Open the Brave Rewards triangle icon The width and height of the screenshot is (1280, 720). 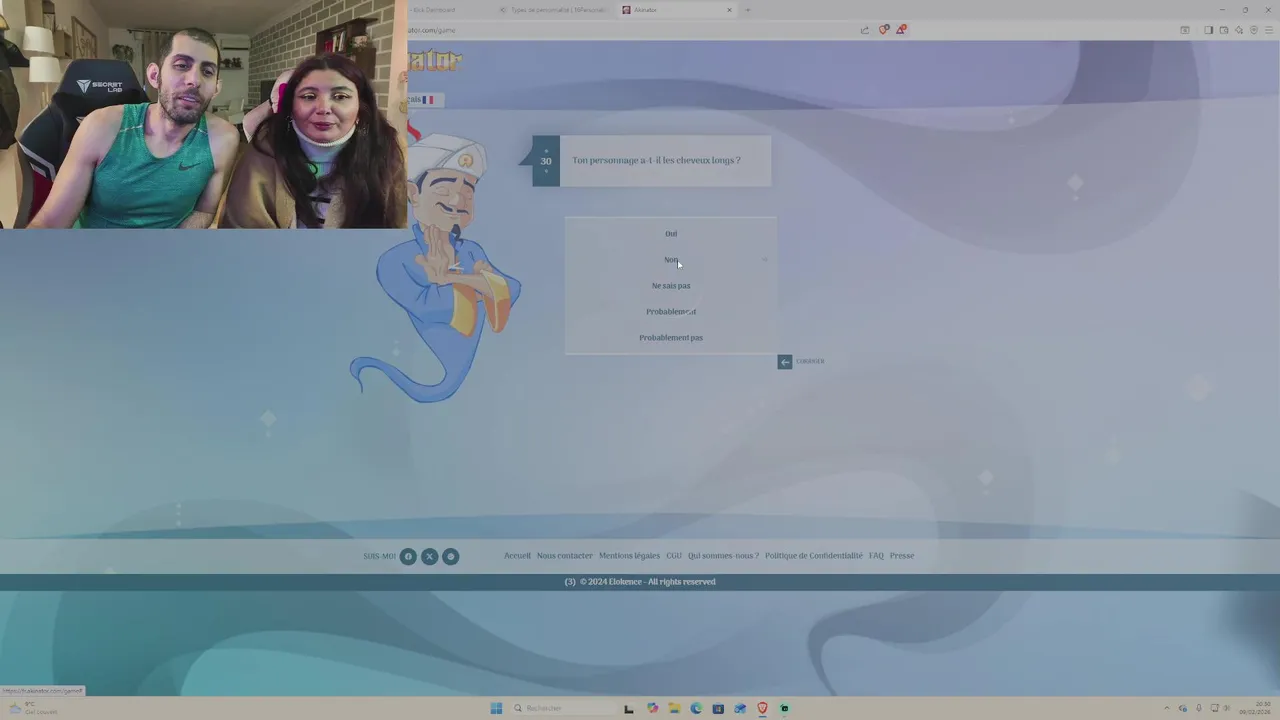(901, 30)
